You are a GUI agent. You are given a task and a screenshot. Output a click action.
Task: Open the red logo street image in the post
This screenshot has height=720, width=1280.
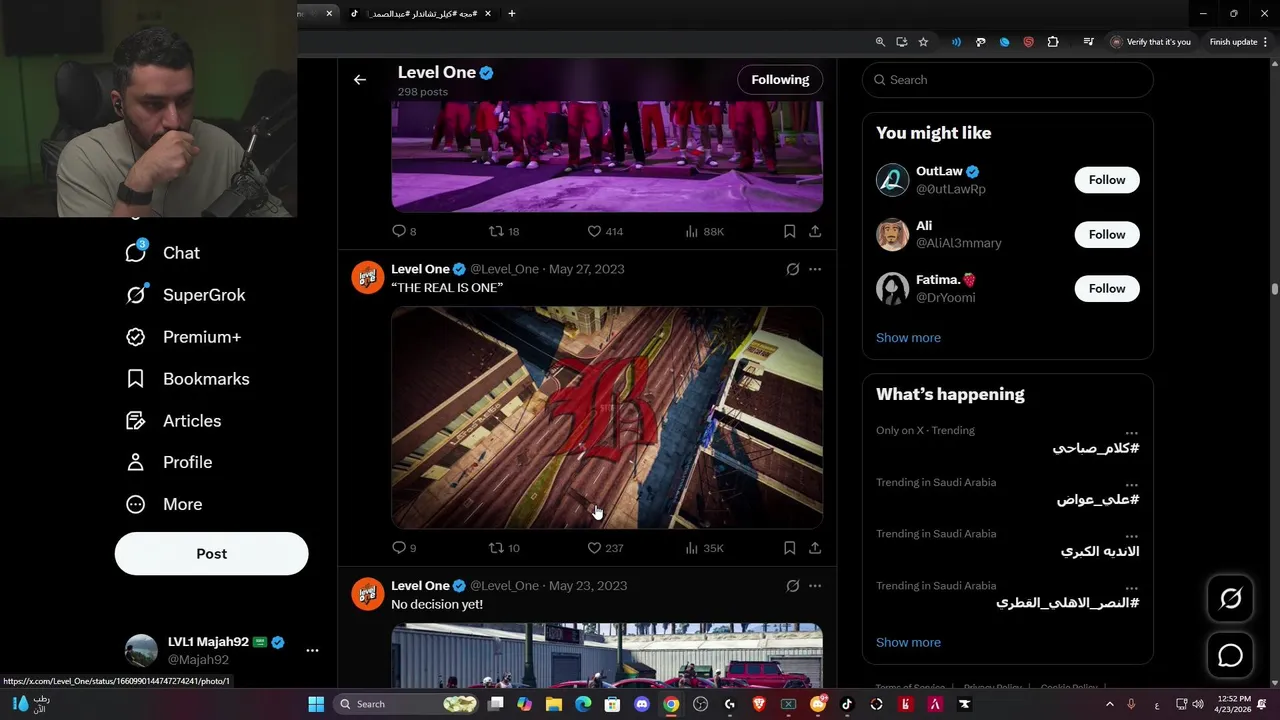pyautogui.click(x=607, y=417)
